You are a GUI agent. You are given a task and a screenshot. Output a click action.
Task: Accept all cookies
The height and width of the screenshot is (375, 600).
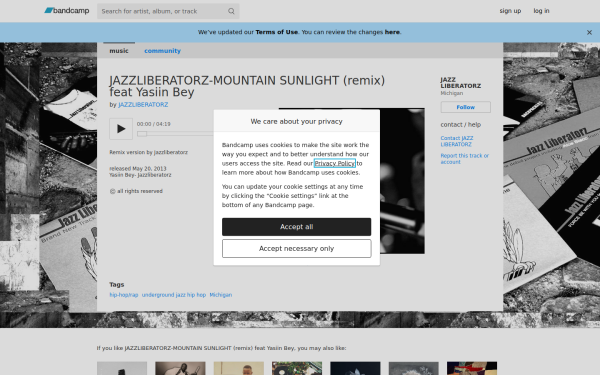296,227
